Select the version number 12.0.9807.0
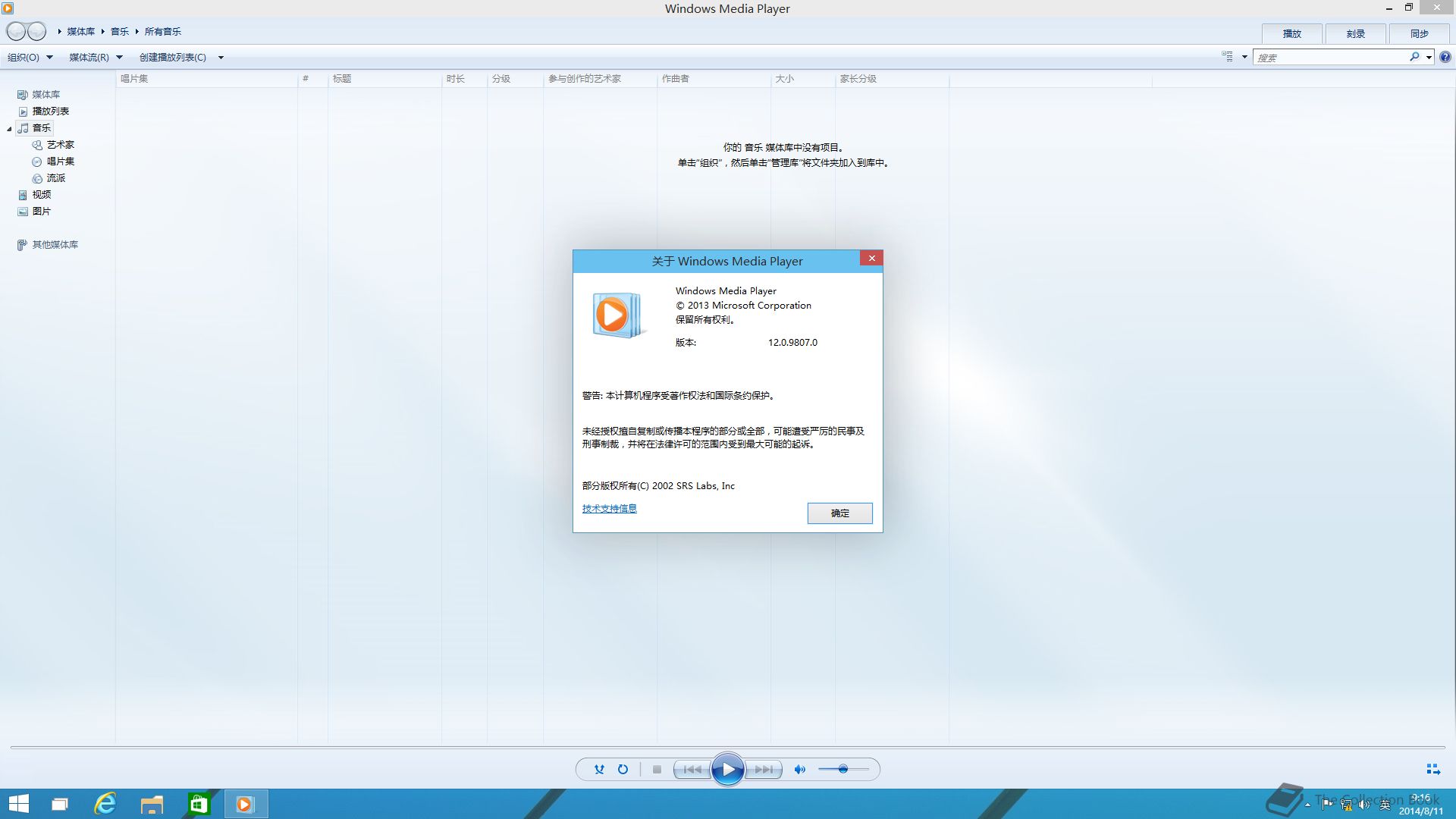This screenshot has height=819, width=1456. click(792, 342)
